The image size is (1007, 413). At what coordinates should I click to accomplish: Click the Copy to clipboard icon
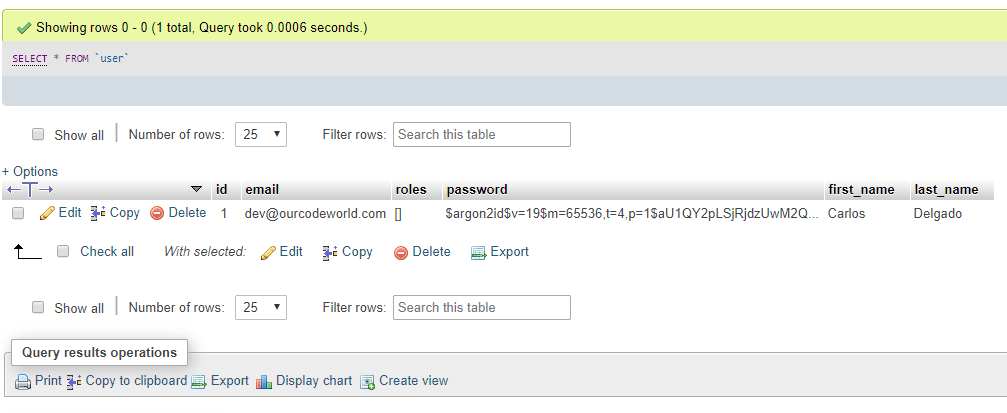pyautogui.click(x=74, y=382)
